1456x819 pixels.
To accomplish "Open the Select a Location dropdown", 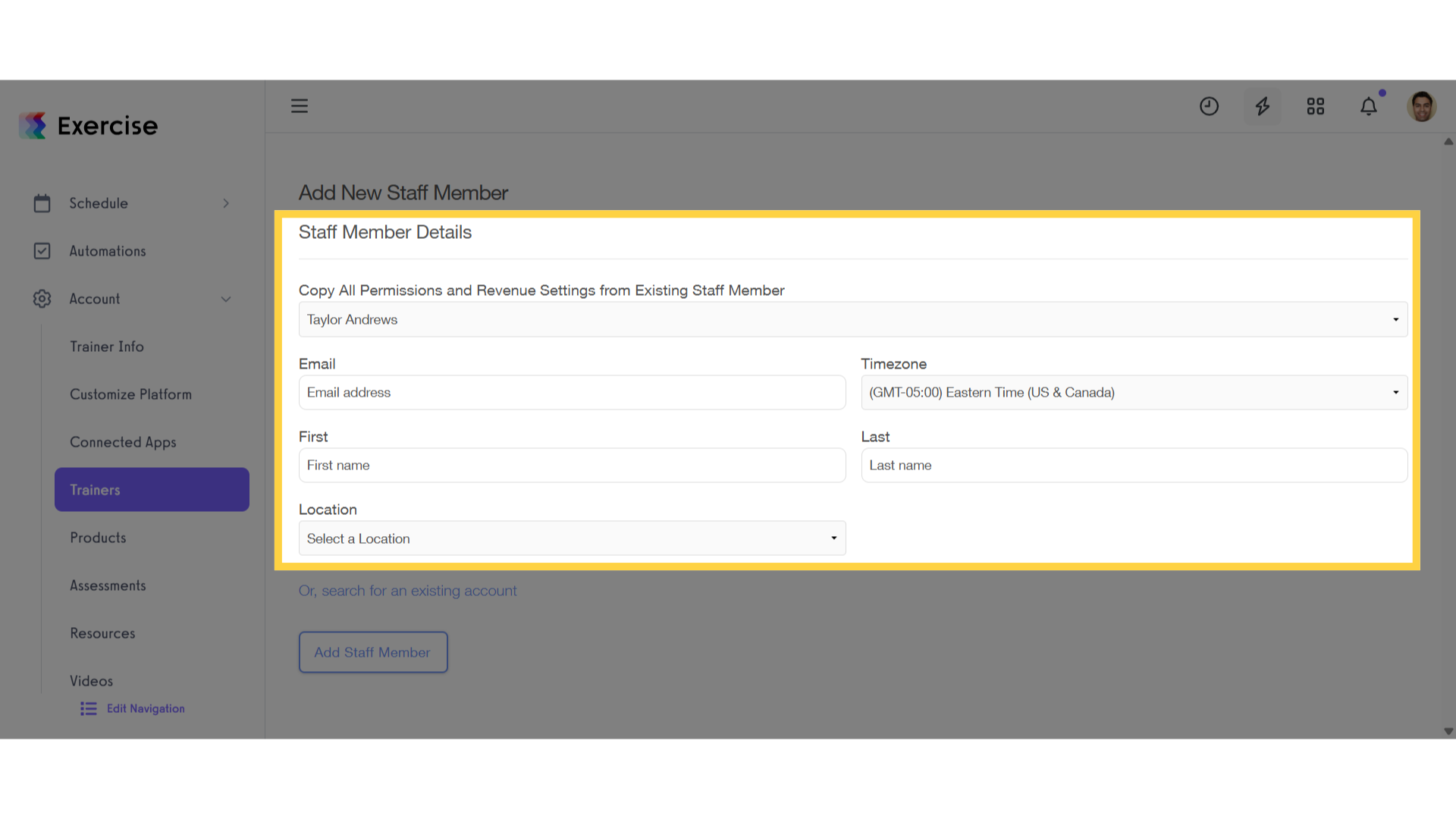I will (x=573, y=538).
